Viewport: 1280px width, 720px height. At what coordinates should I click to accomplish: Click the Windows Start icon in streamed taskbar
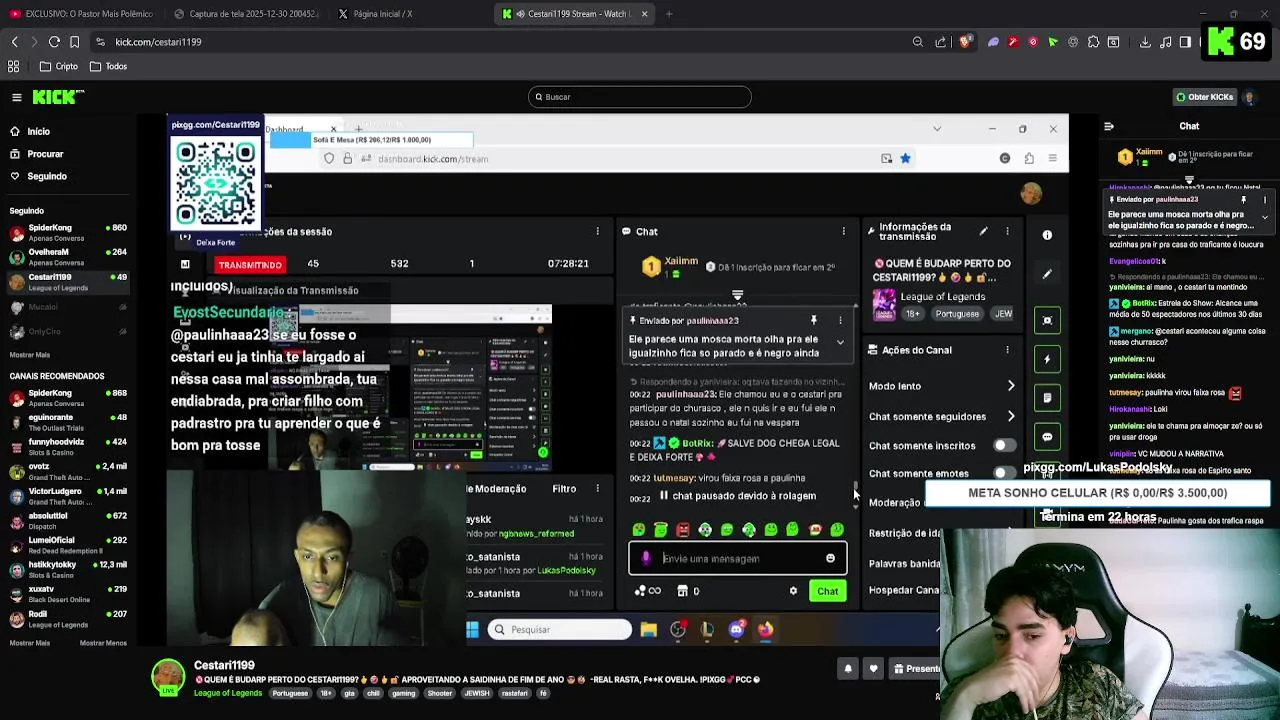click(x=473, y=629)
